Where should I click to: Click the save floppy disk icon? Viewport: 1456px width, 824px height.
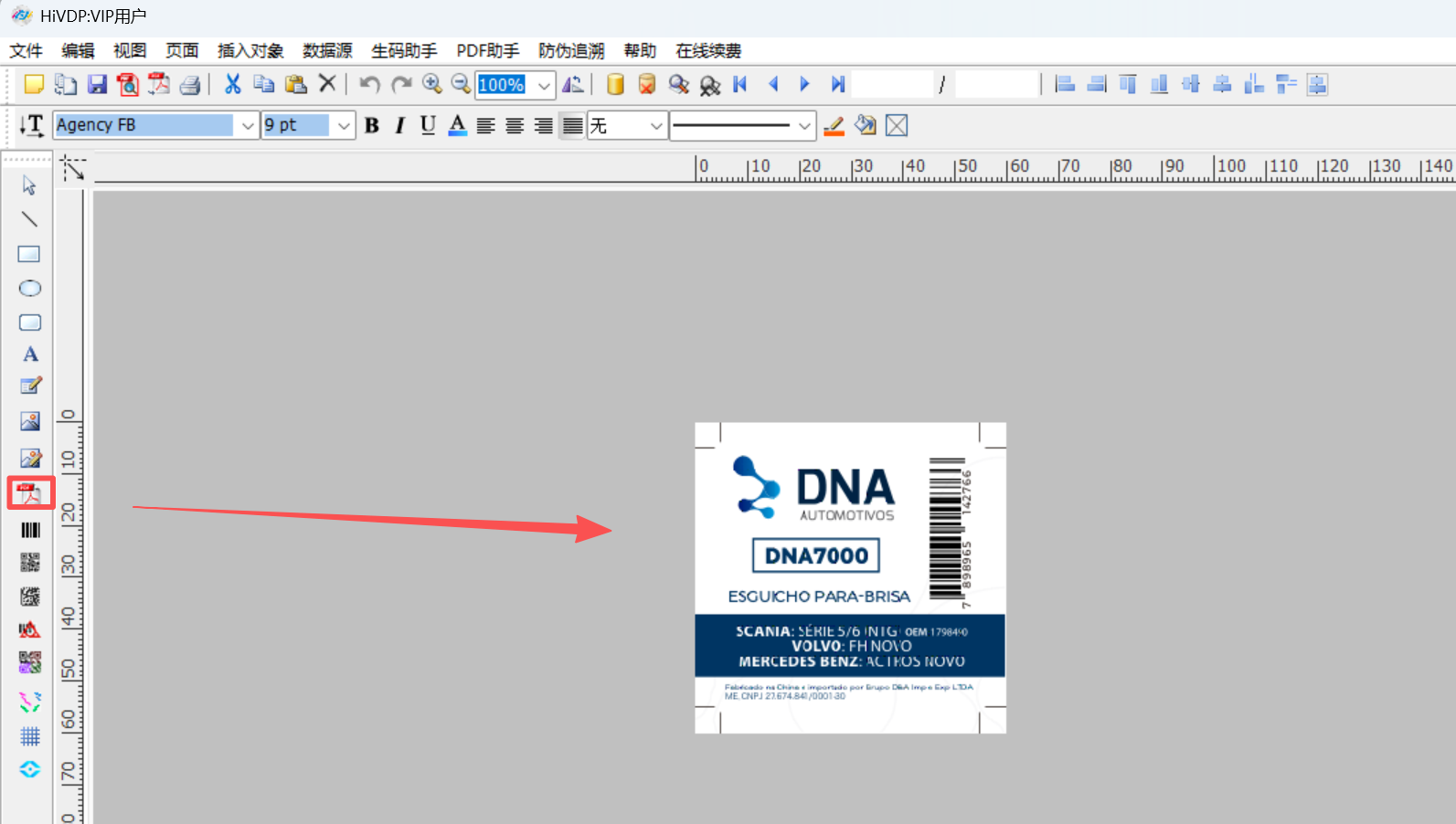click(97, 85)
